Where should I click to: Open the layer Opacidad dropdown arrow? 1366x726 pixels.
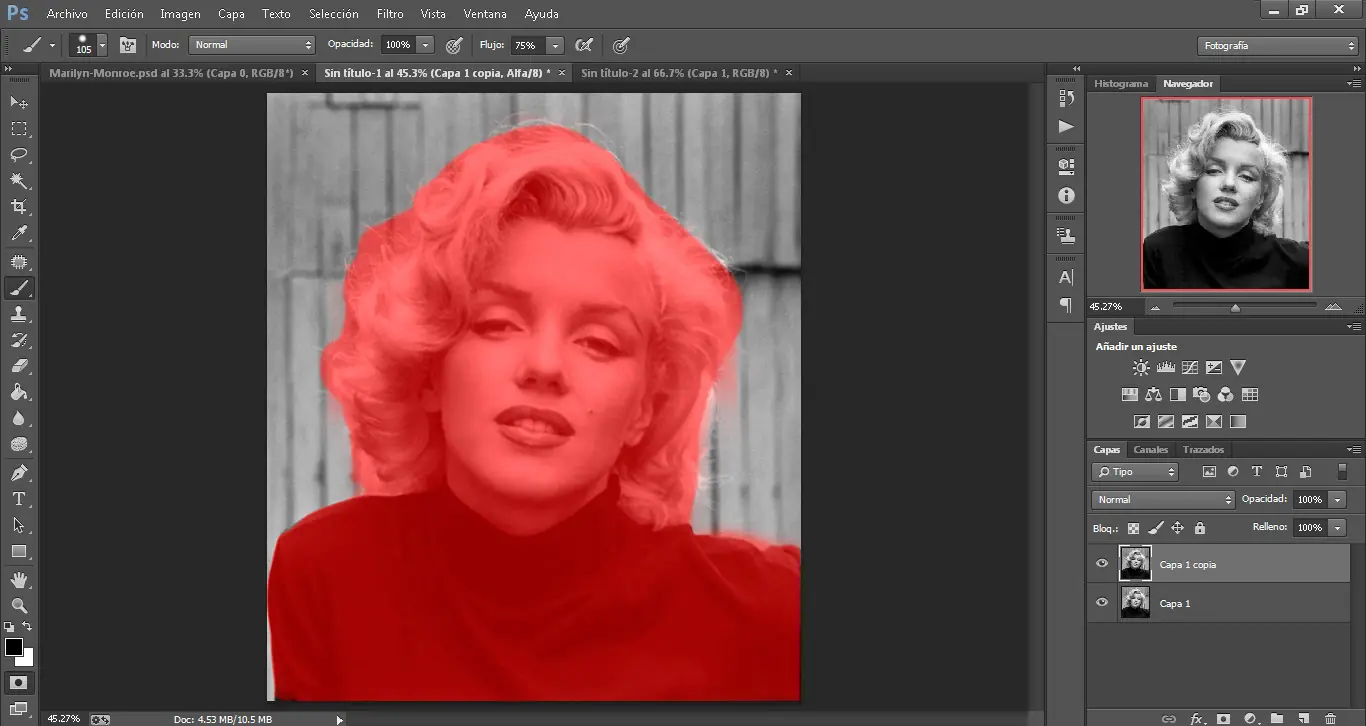click(1338, 499)
